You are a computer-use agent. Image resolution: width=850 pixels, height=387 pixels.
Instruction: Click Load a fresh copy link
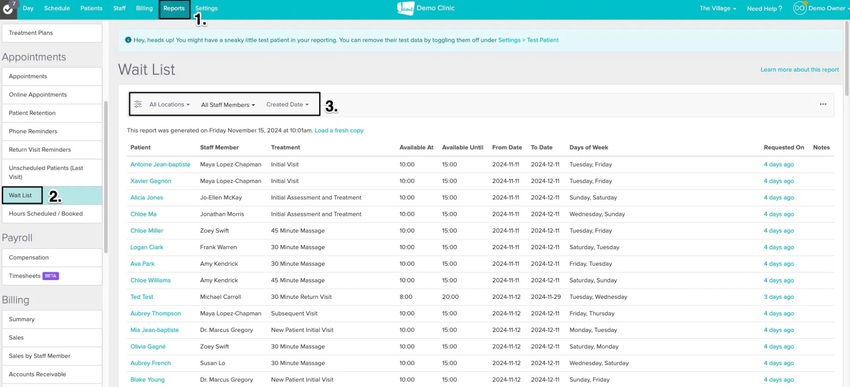pyautogui.click(x=339, y=131)
